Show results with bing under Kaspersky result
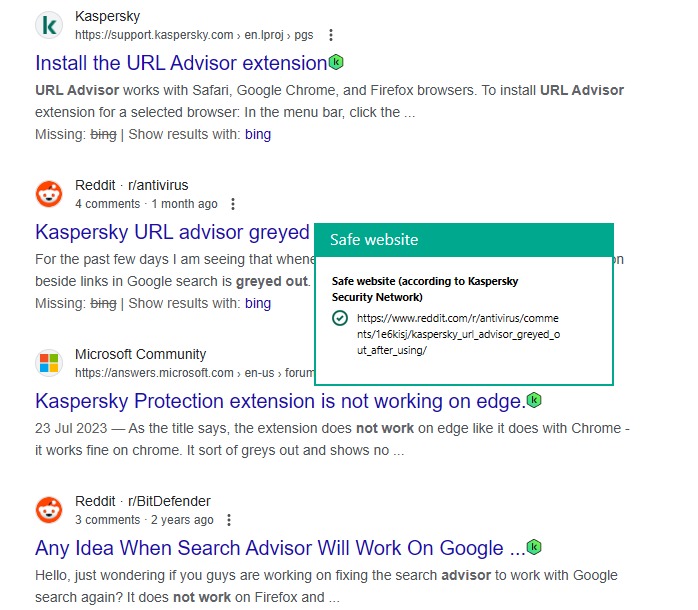698x610 pixels. [258, 134]
